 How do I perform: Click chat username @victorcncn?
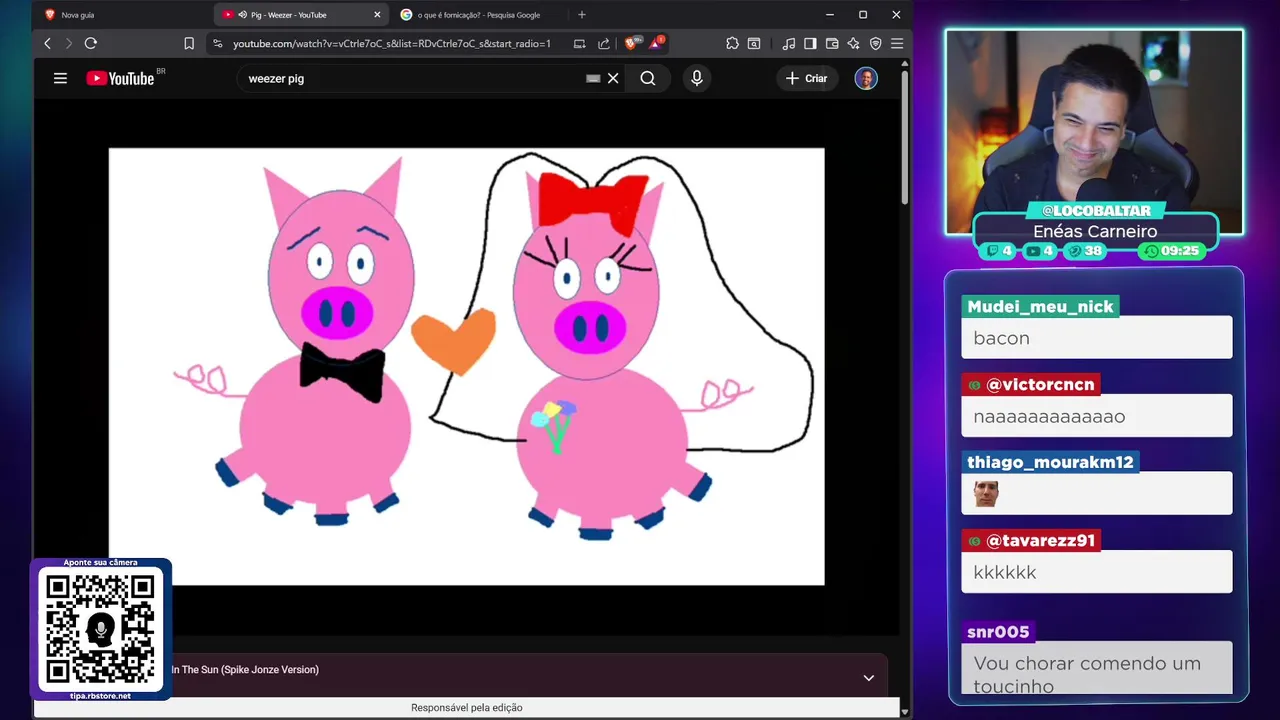coord(1031,385)
